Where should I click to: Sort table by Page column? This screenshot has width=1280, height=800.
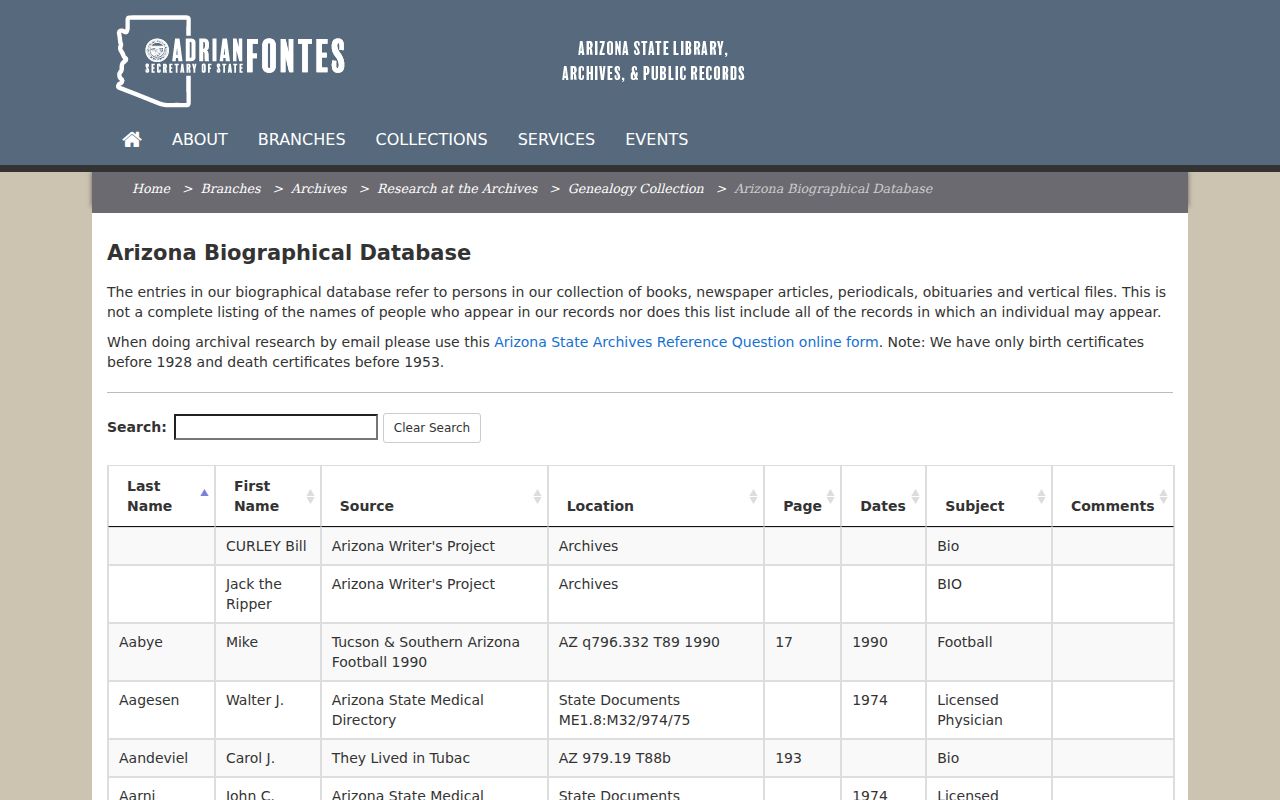point(803,496)
